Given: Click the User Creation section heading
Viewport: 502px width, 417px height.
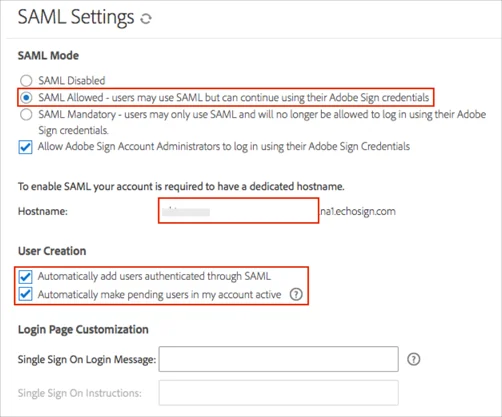Looking at the screenshot, I should tap(52, 251).
